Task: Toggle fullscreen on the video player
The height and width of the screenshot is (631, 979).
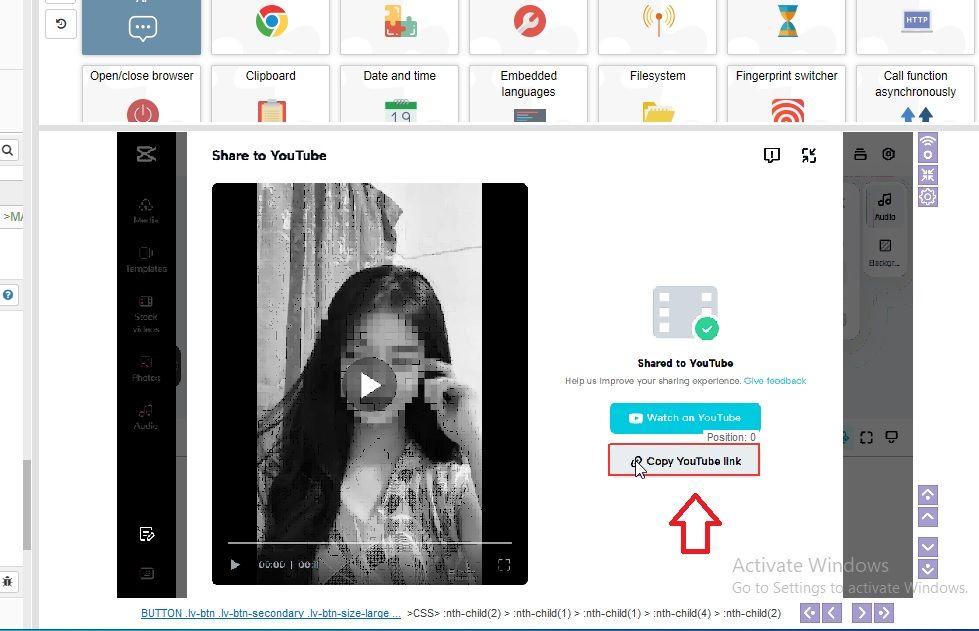Action: coord(504,565)
